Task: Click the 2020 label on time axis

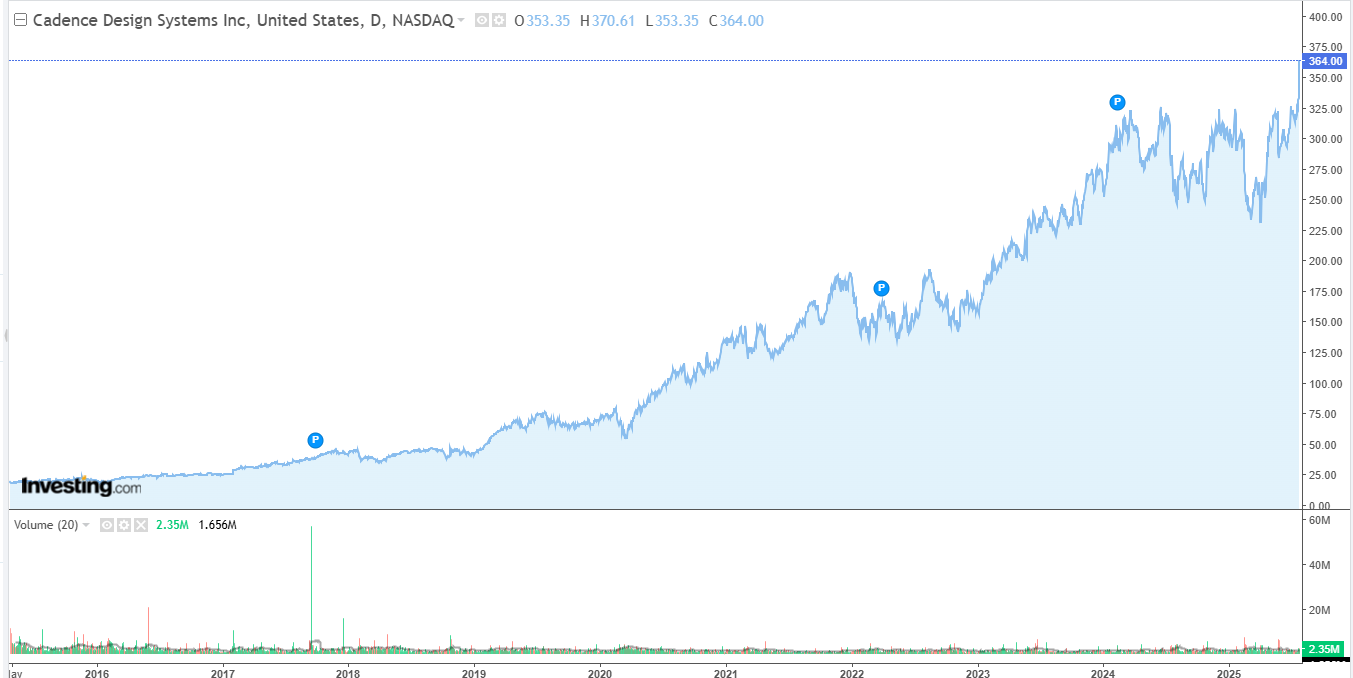Action: click(x=600, y=670)
